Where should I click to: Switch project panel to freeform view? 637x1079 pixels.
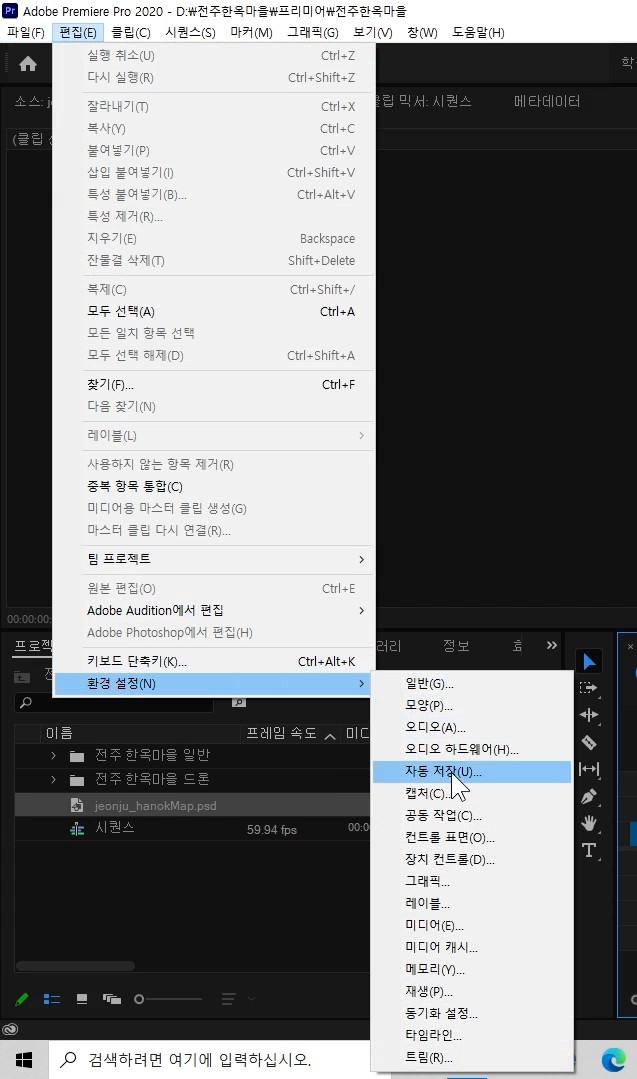tap(111, 998)
